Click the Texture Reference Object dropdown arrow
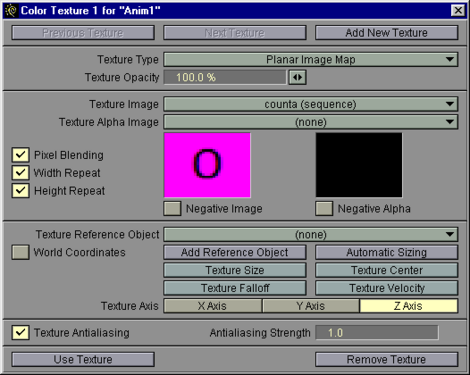 coord(450,235)
